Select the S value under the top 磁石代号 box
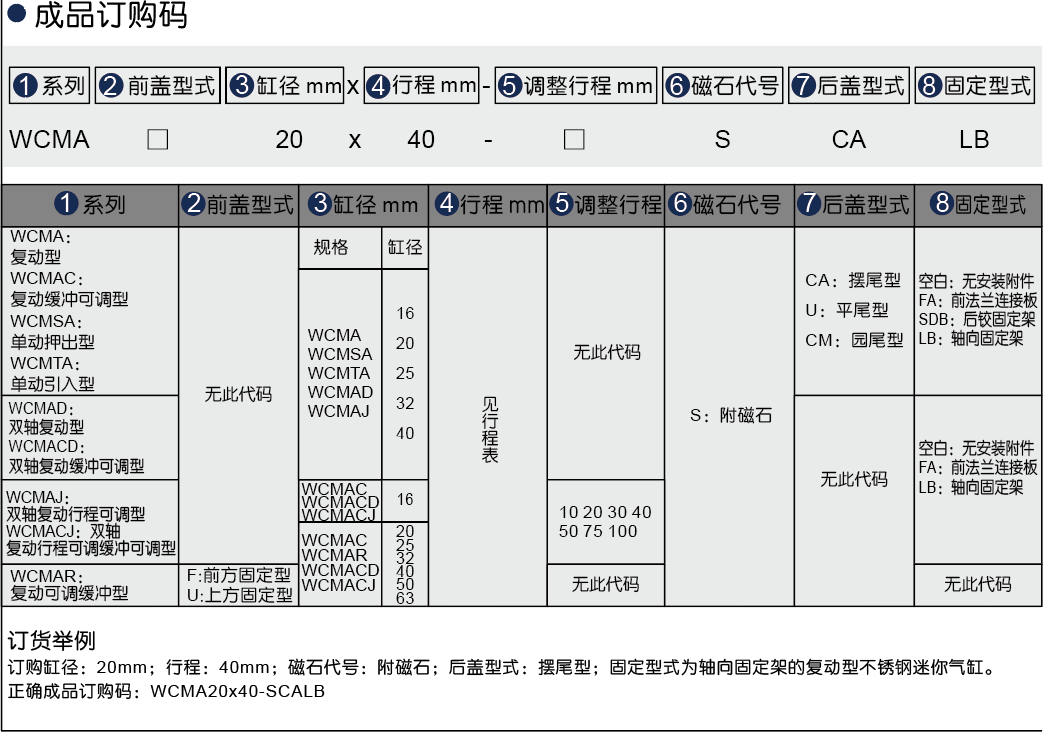This screenshot has width=1043, height=732. coord(722,140)
